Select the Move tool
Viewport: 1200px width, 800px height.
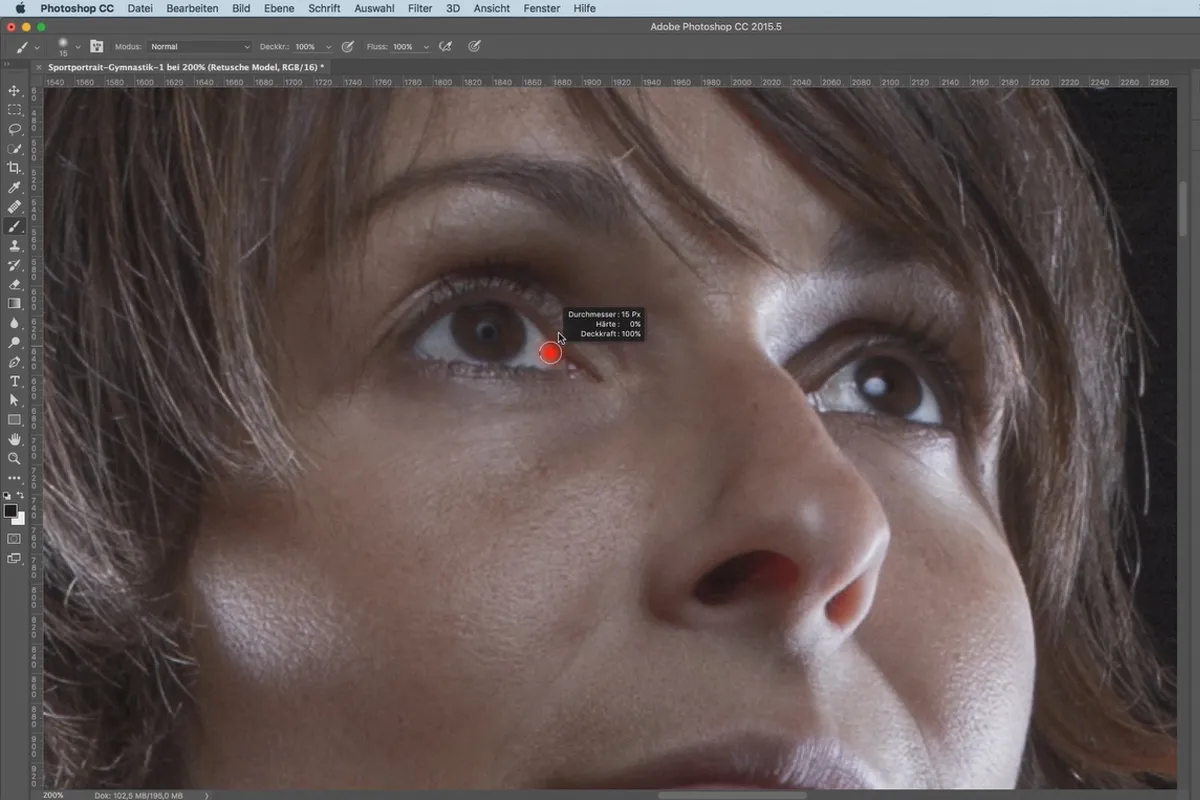15,91
